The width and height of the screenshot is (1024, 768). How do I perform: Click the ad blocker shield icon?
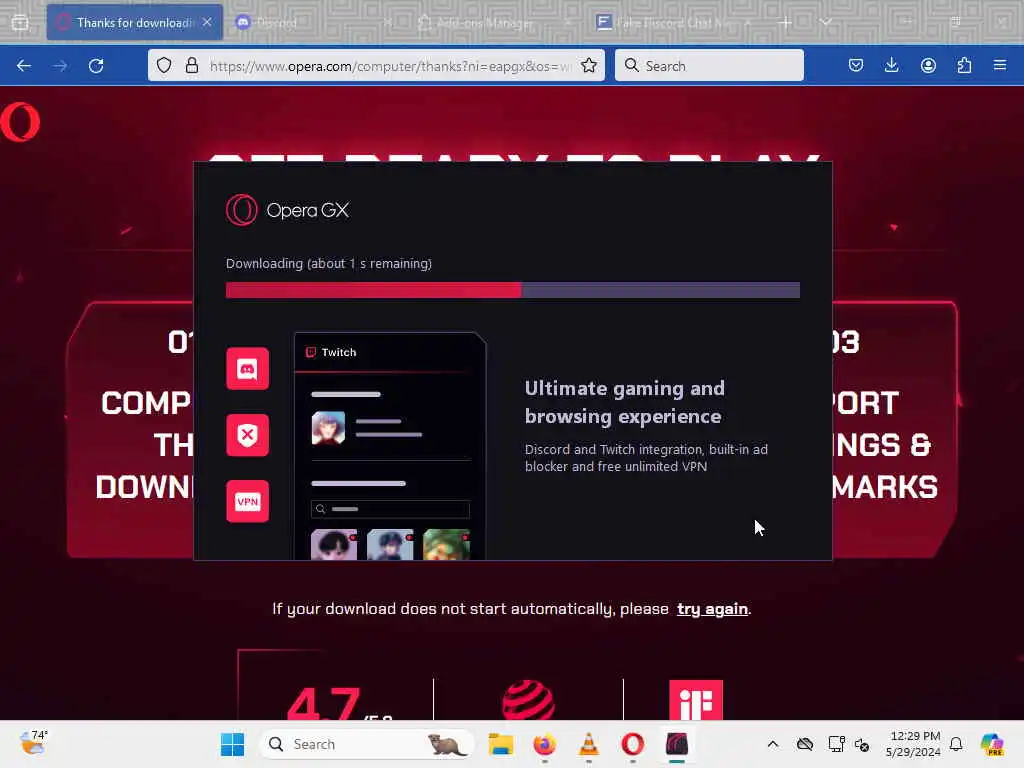tap(248, 435)
